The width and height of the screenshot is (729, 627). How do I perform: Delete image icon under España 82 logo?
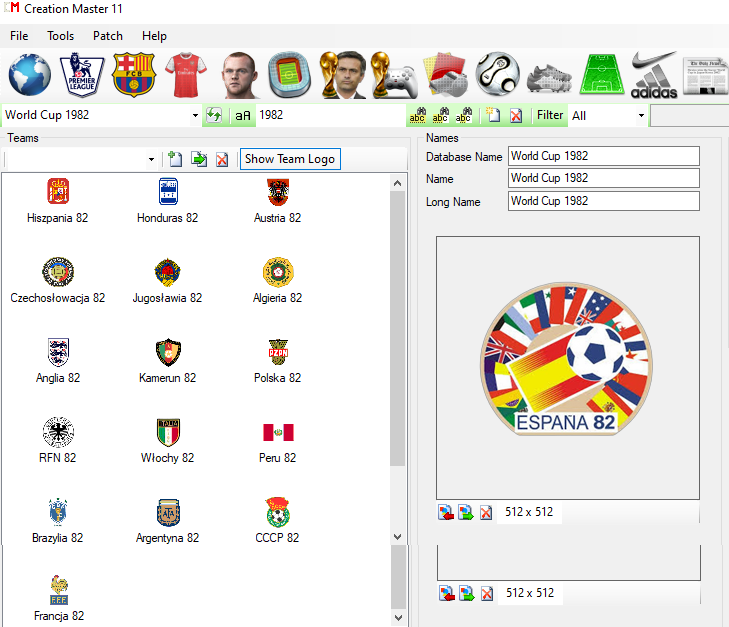pos(486,513)
